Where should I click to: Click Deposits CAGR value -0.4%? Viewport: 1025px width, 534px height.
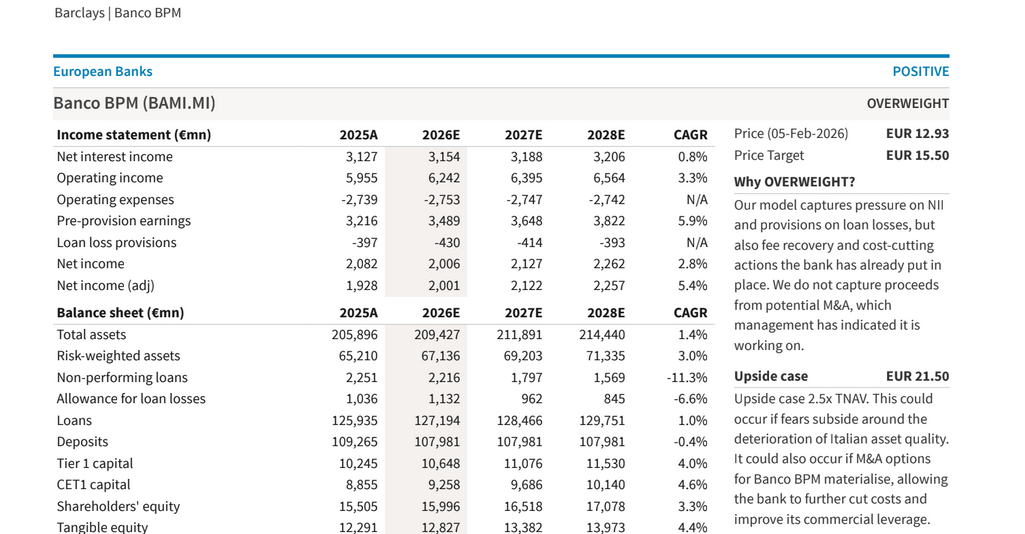690,442
